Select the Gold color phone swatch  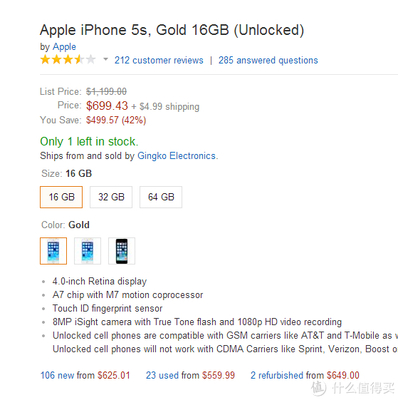[53, 251]
